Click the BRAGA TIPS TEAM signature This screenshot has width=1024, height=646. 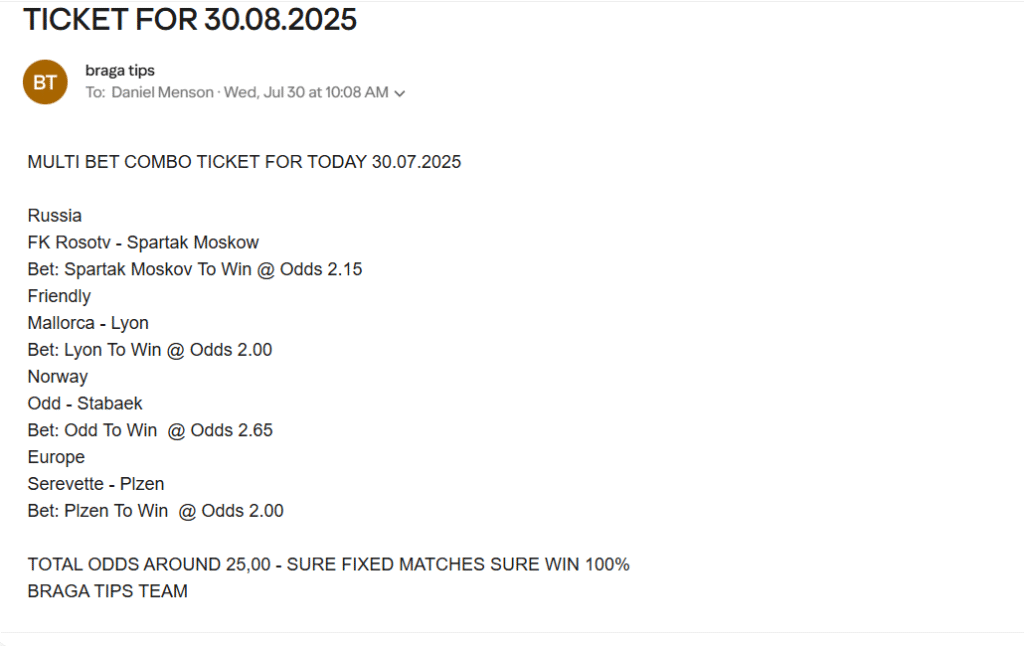108,591
